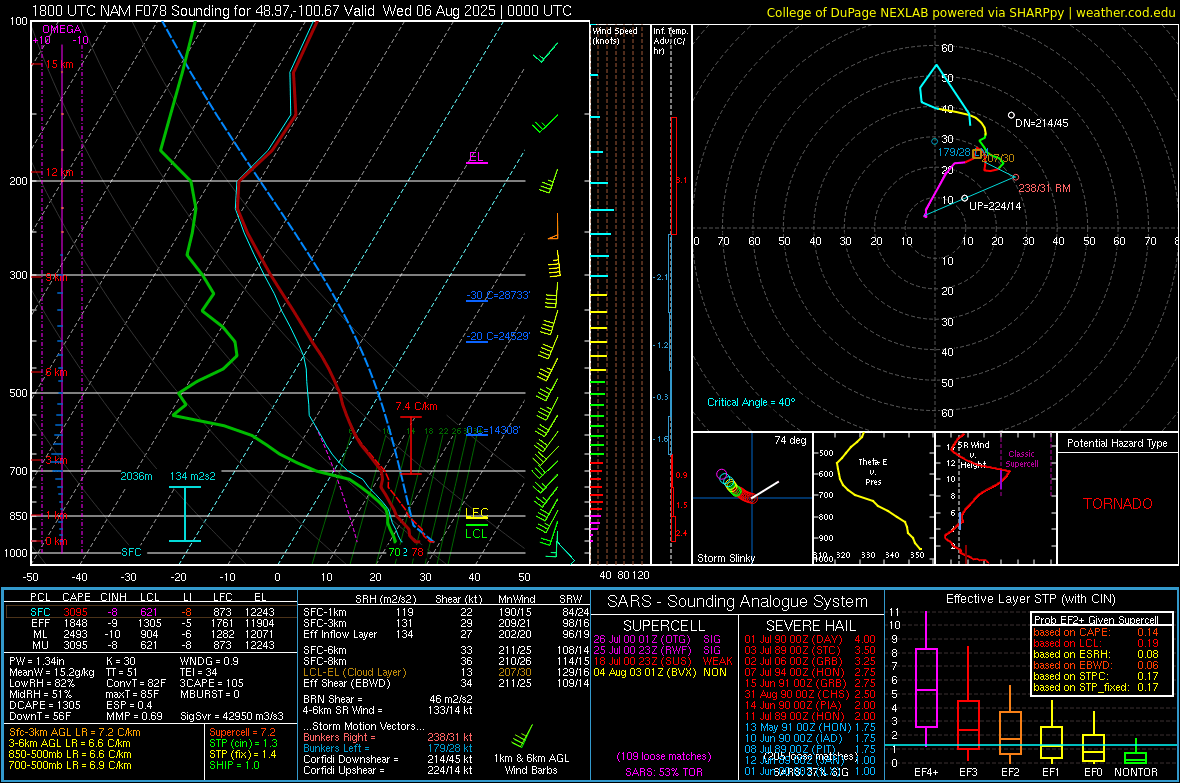Click the '0 C=14308'' height label
This screenshot has height=783, width=1180.
(493, 430)
